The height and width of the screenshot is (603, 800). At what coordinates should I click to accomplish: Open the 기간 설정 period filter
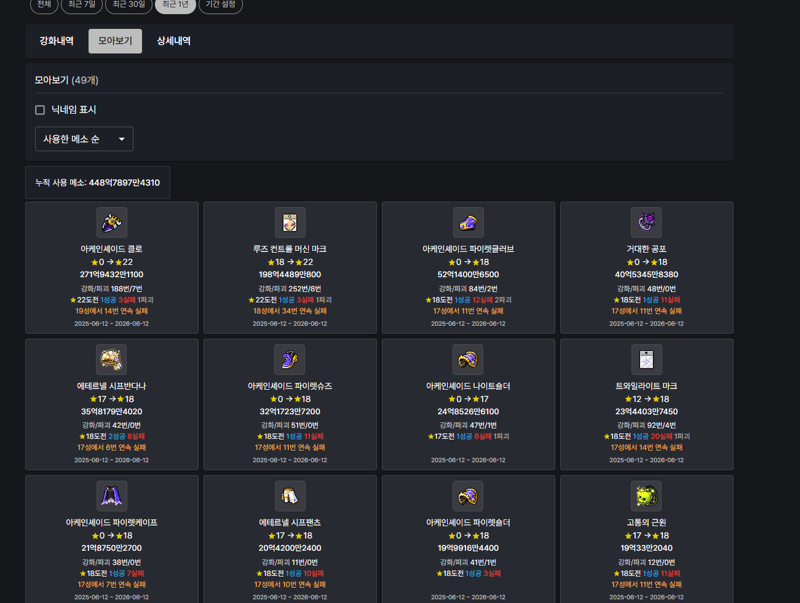(220, 5)
